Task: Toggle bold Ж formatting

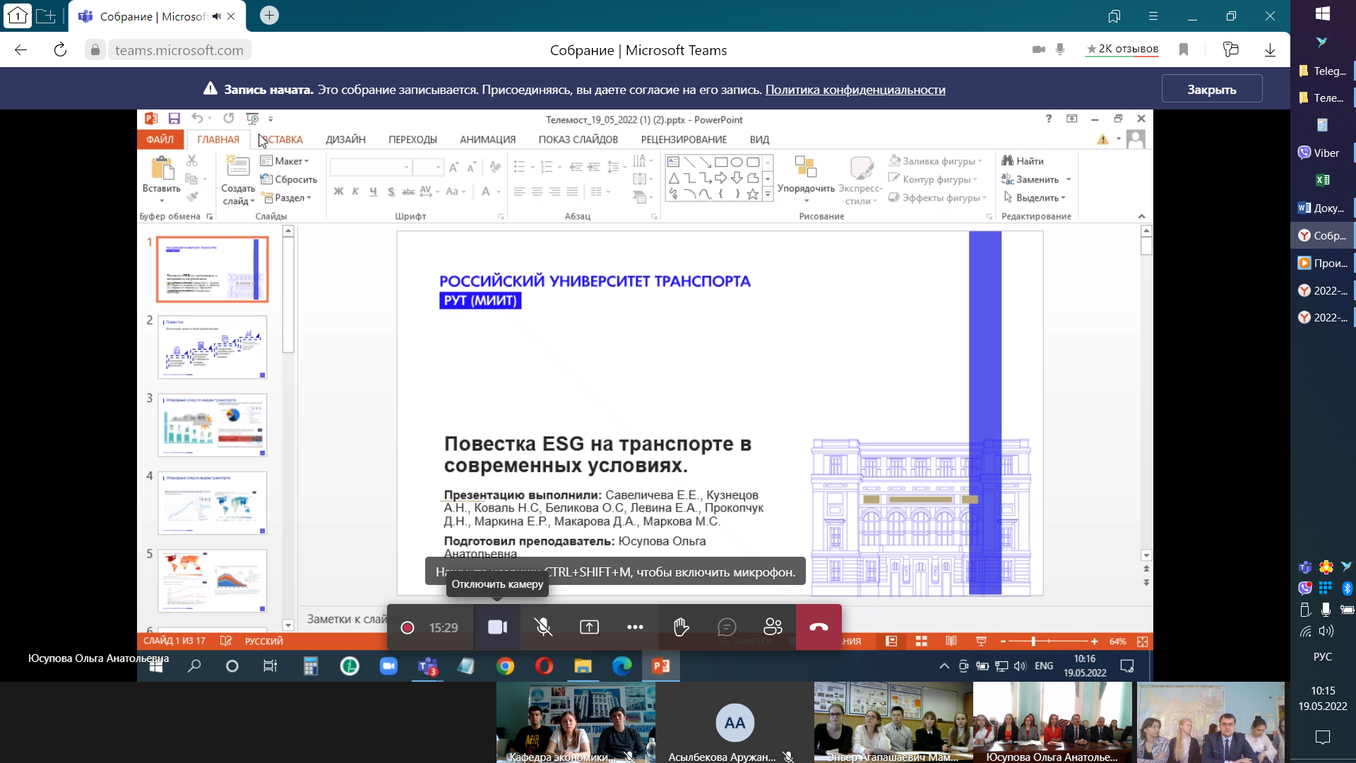Action: [338, 191]
